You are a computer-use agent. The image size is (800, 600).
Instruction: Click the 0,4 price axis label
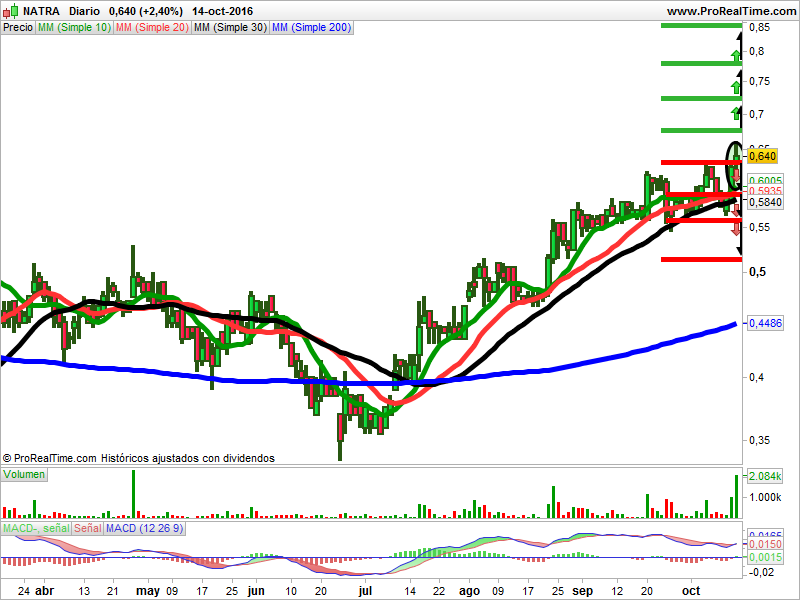tap(757, 378)
